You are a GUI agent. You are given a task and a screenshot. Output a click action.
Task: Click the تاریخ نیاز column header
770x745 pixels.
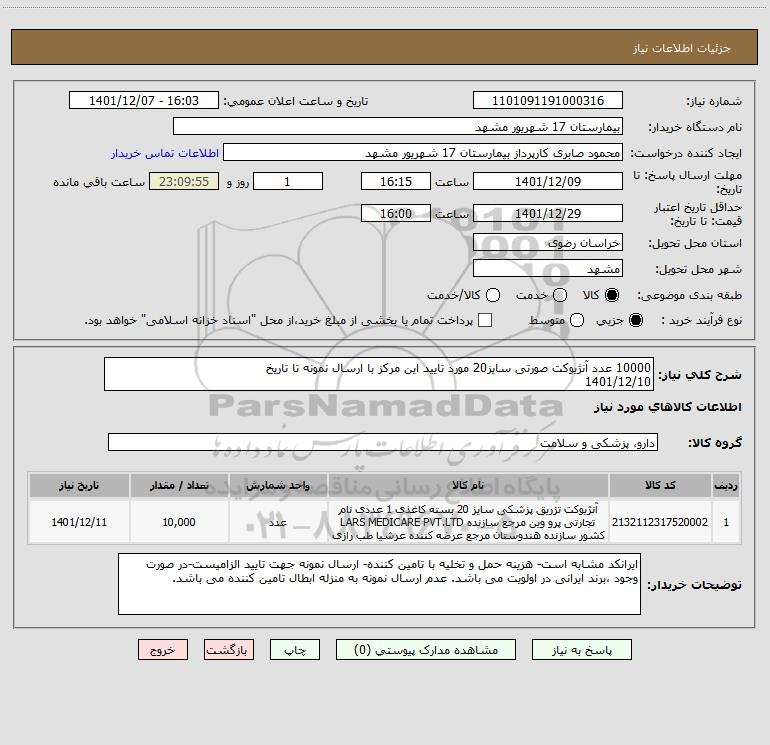79,485
